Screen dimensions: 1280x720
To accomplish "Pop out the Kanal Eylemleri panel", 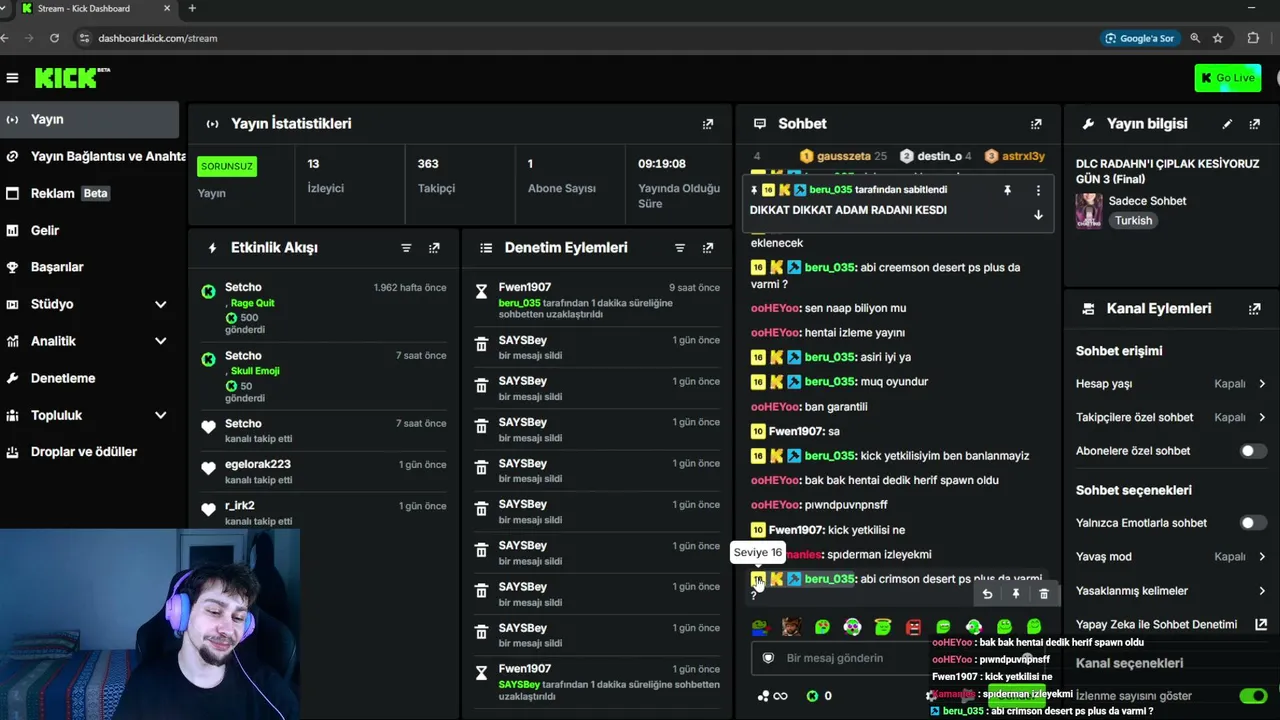I will pyautogui.click(x=1255, y=309).
